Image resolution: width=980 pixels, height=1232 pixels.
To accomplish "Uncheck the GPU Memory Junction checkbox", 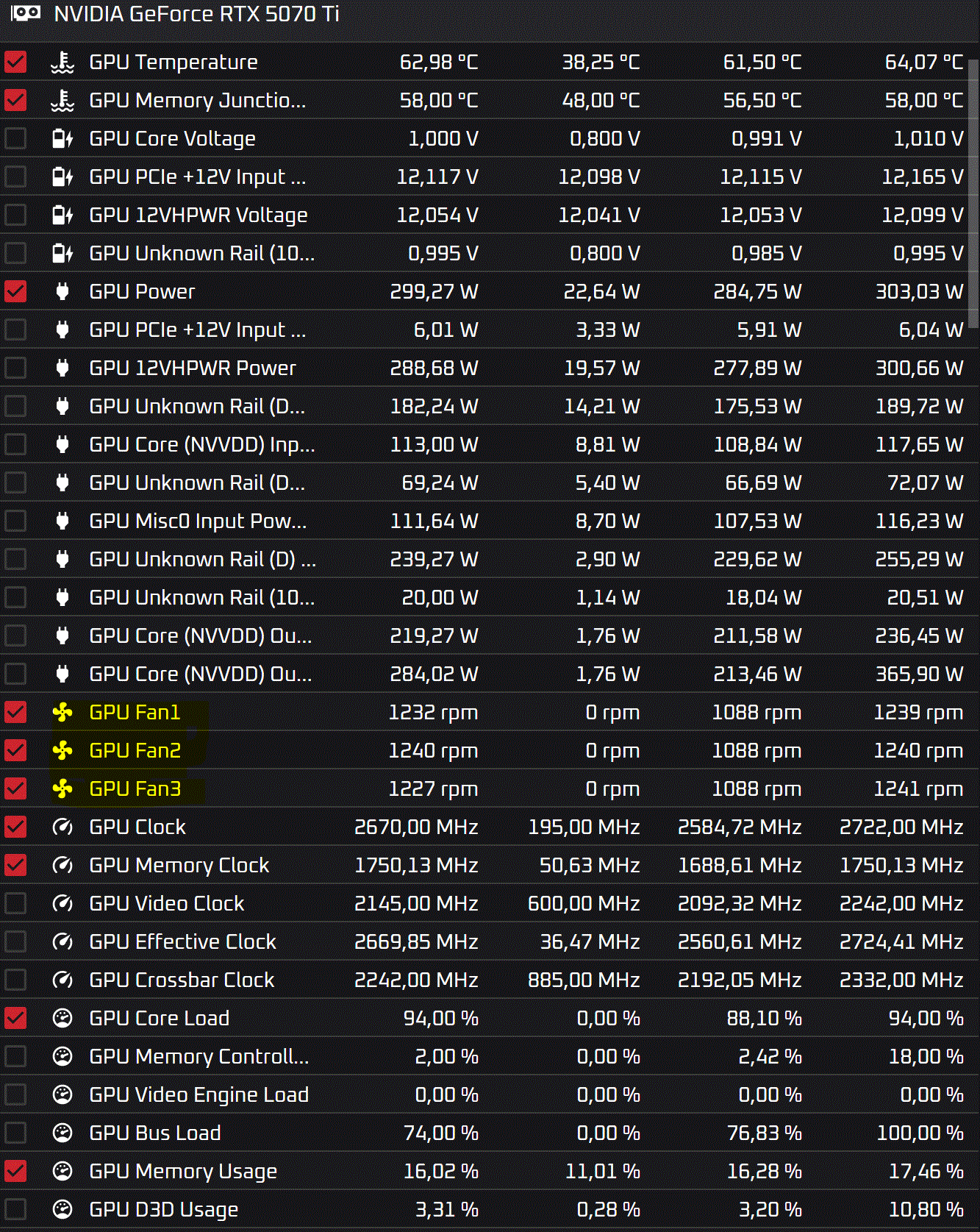I will 15,100.
